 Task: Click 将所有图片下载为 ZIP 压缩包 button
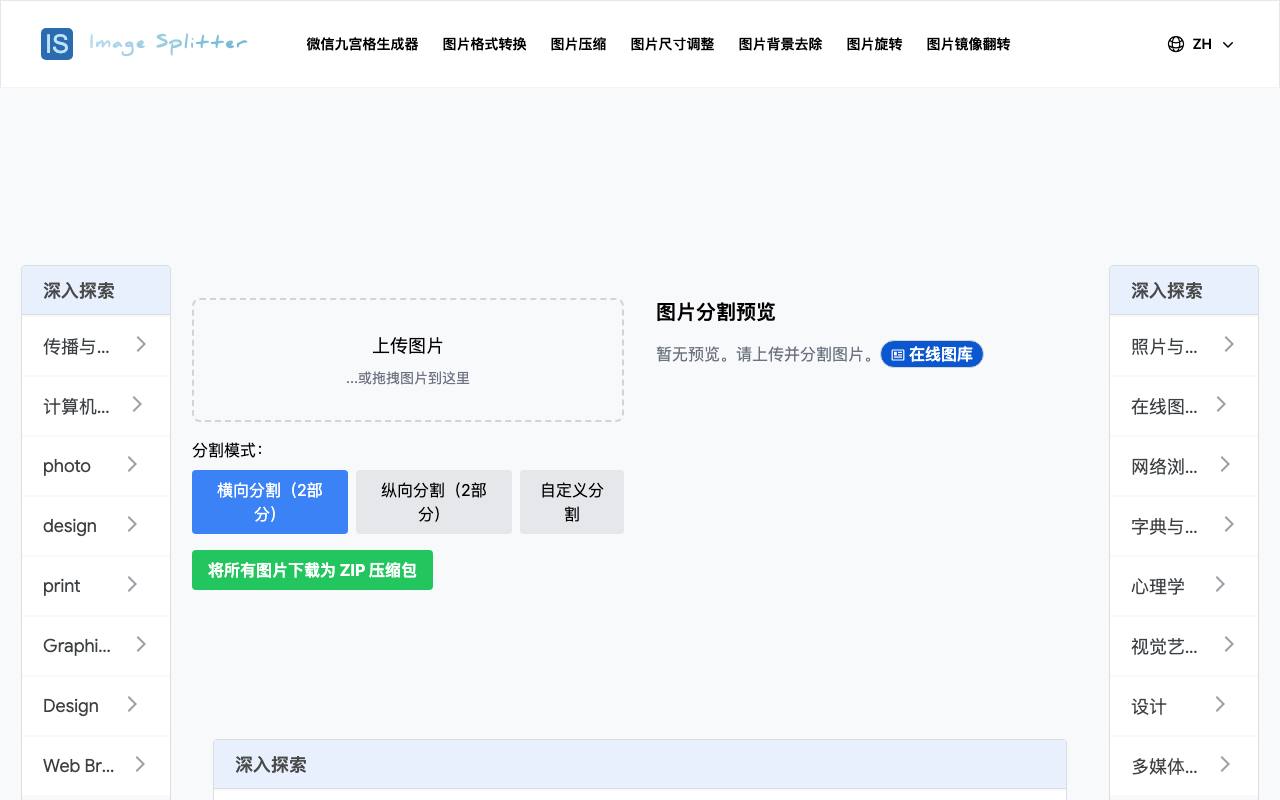312,570
